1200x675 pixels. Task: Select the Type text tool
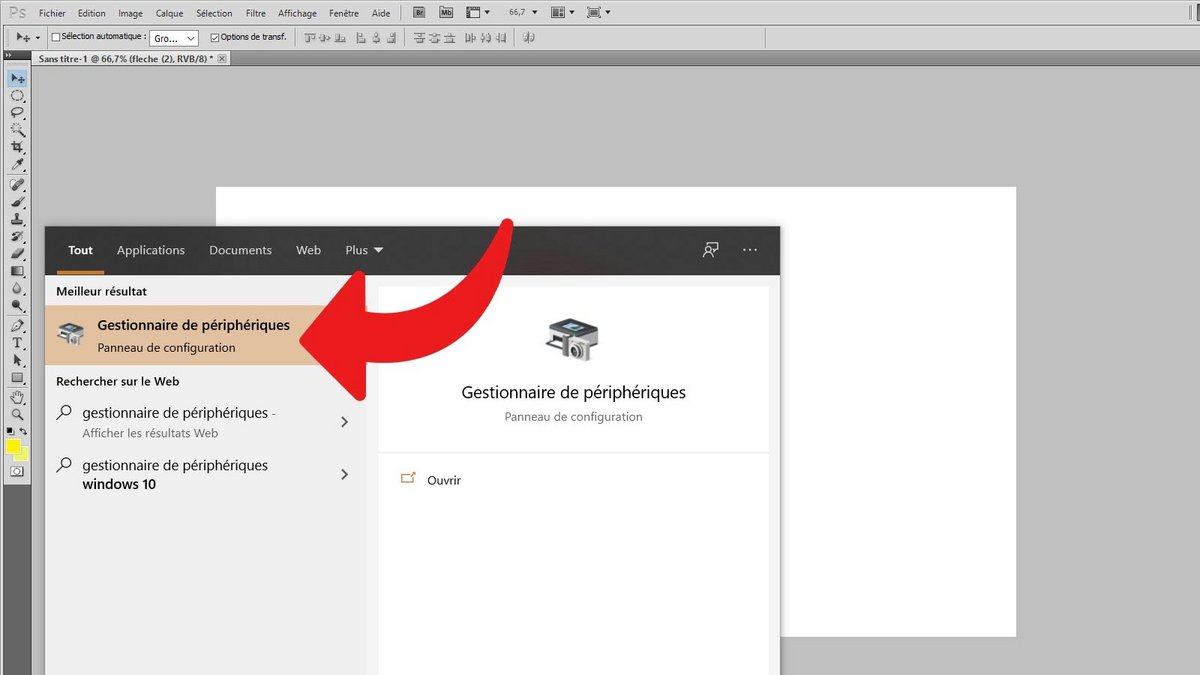tap(18, 343)
